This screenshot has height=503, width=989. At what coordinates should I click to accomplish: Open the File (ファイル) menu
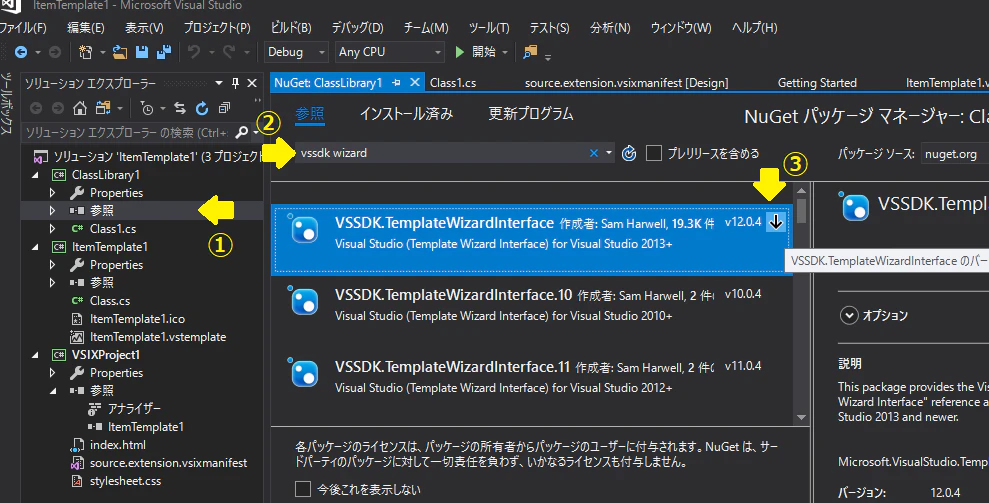pyautogui.click(x=23, y=28)
